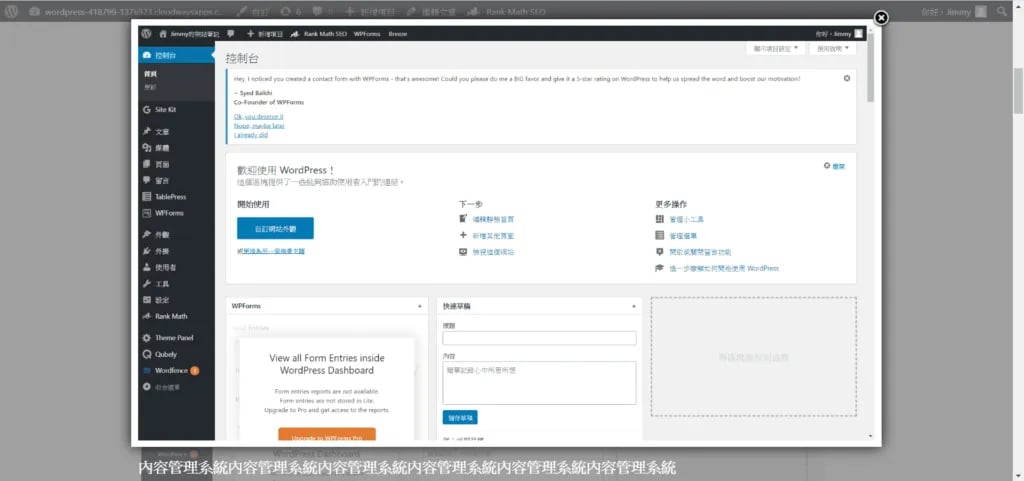Click the WordPress logo in the lightbox admin bar
1024x481 pixels.
(146, 33)
